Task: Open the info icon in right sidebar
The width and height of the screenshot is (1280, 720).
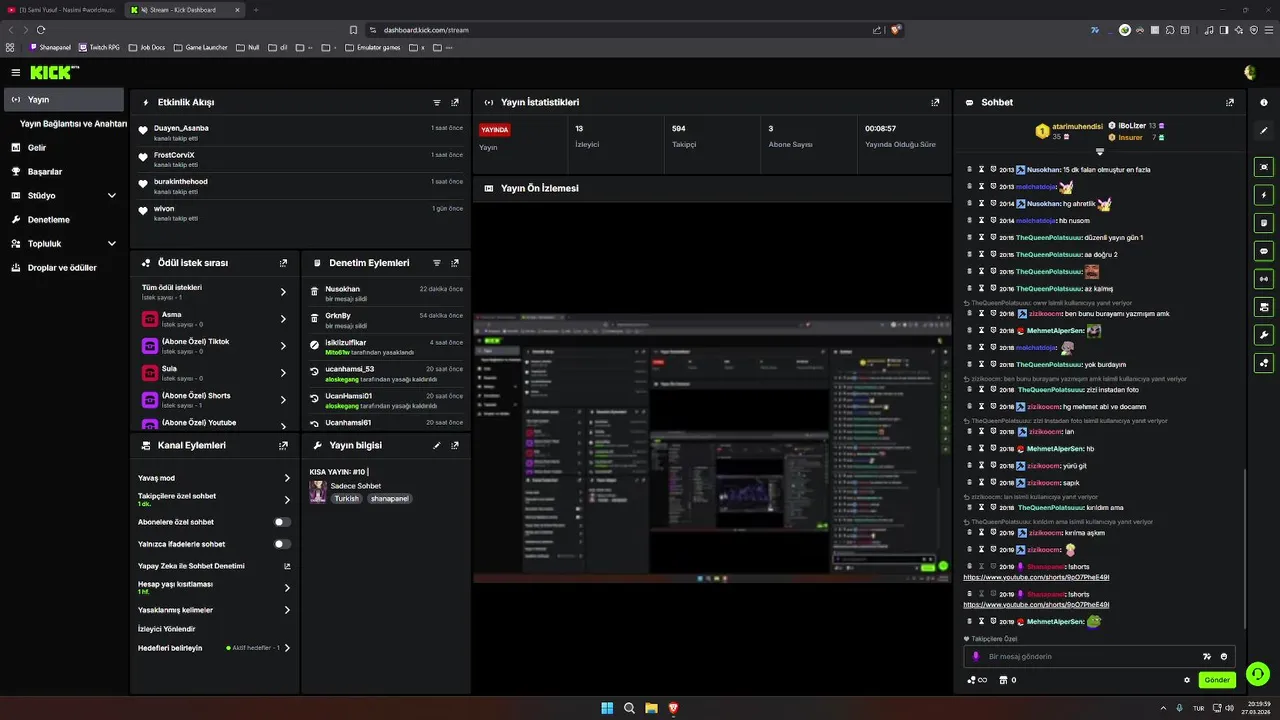Action: [x=1264, y=102]
